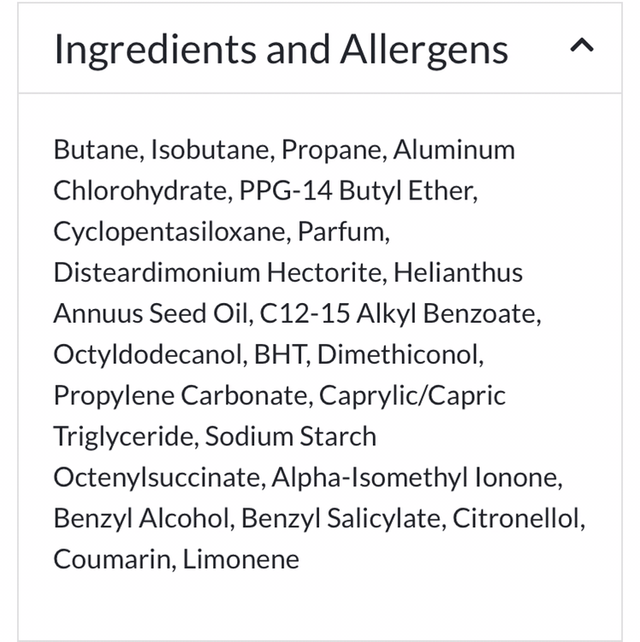This screenshot has height=642, width=640.
Task: Click the C12-15 Alkyl Benzoate text
Action: (x=399, y=314)
